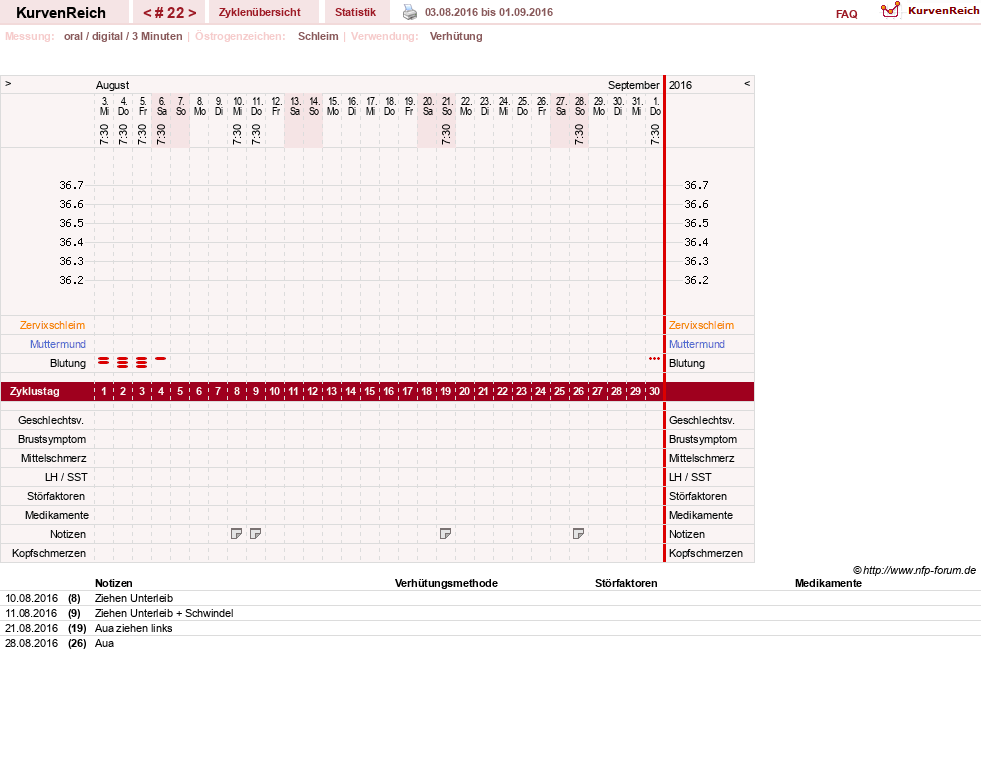Click the left LH / SST row label

(x=66, y=477)
